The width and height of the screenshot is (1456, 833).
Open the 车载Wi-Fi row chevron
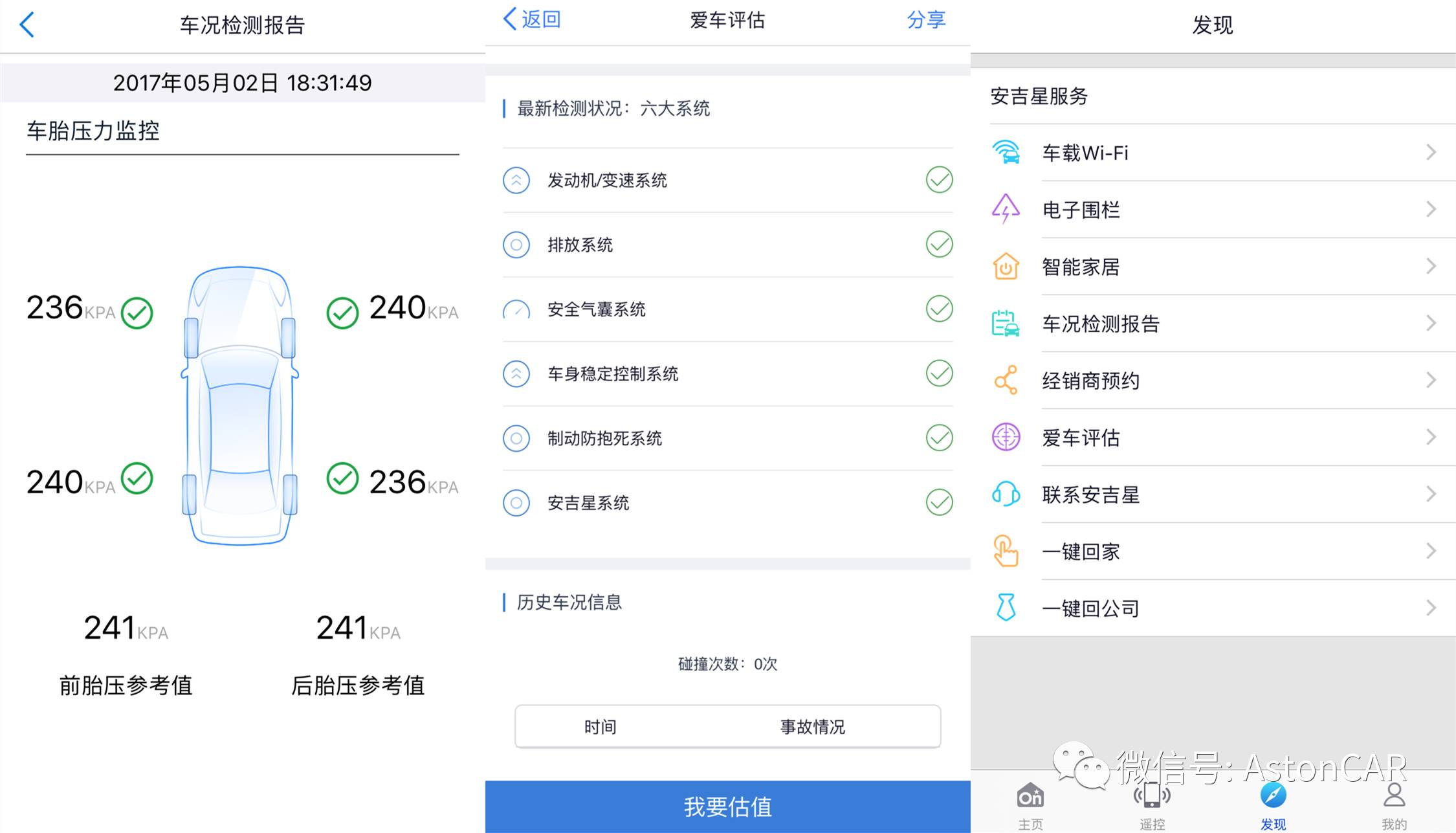tap(1431, 152)
